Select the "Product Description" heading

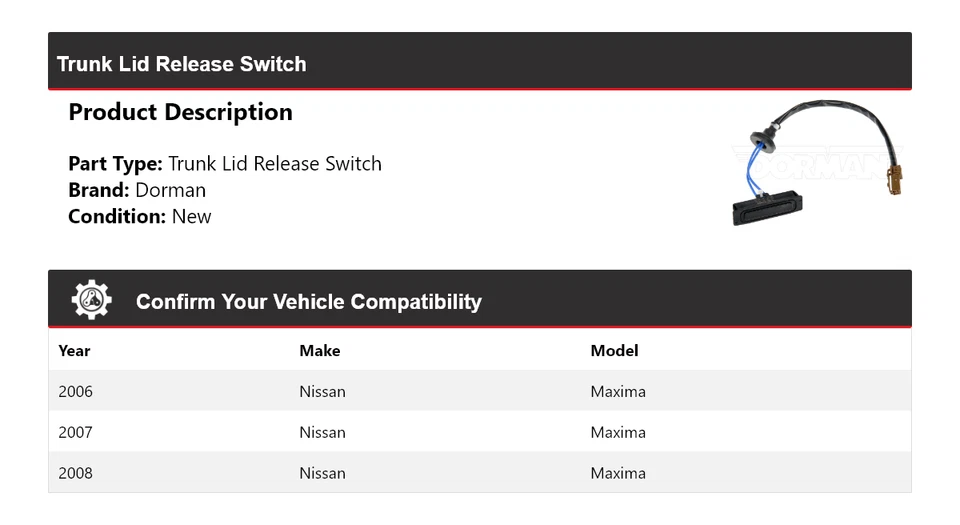pyautogui.click(x=180, y=112)
